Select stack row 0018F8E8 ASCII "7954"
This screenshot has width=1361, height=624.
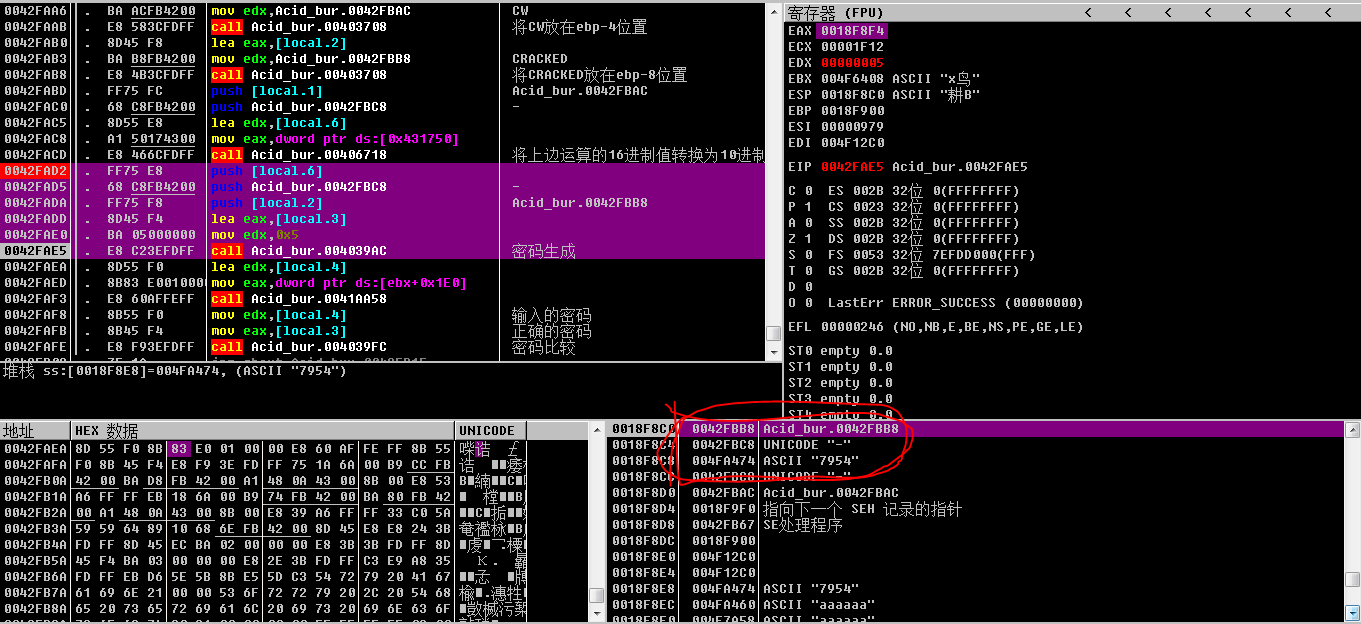976,589
